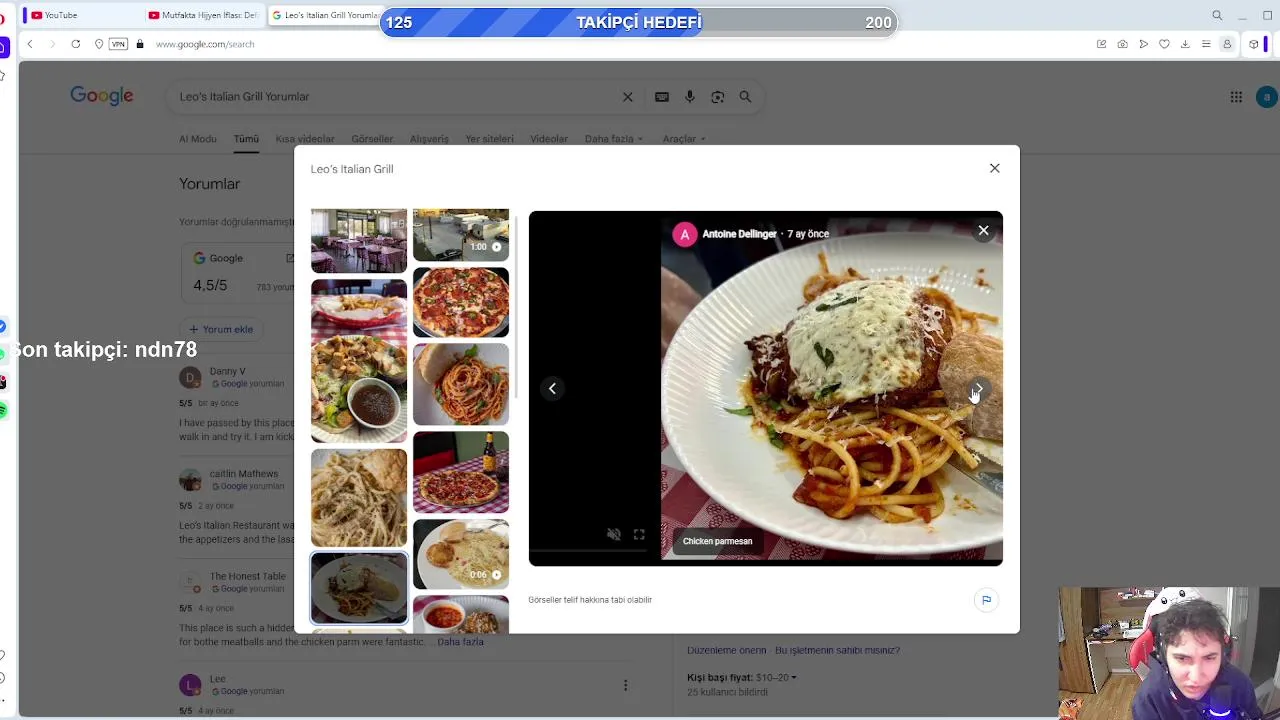Expand the Daha fazla dropdown
Viewport: 1280px width, 720px height.
[614, 139]
